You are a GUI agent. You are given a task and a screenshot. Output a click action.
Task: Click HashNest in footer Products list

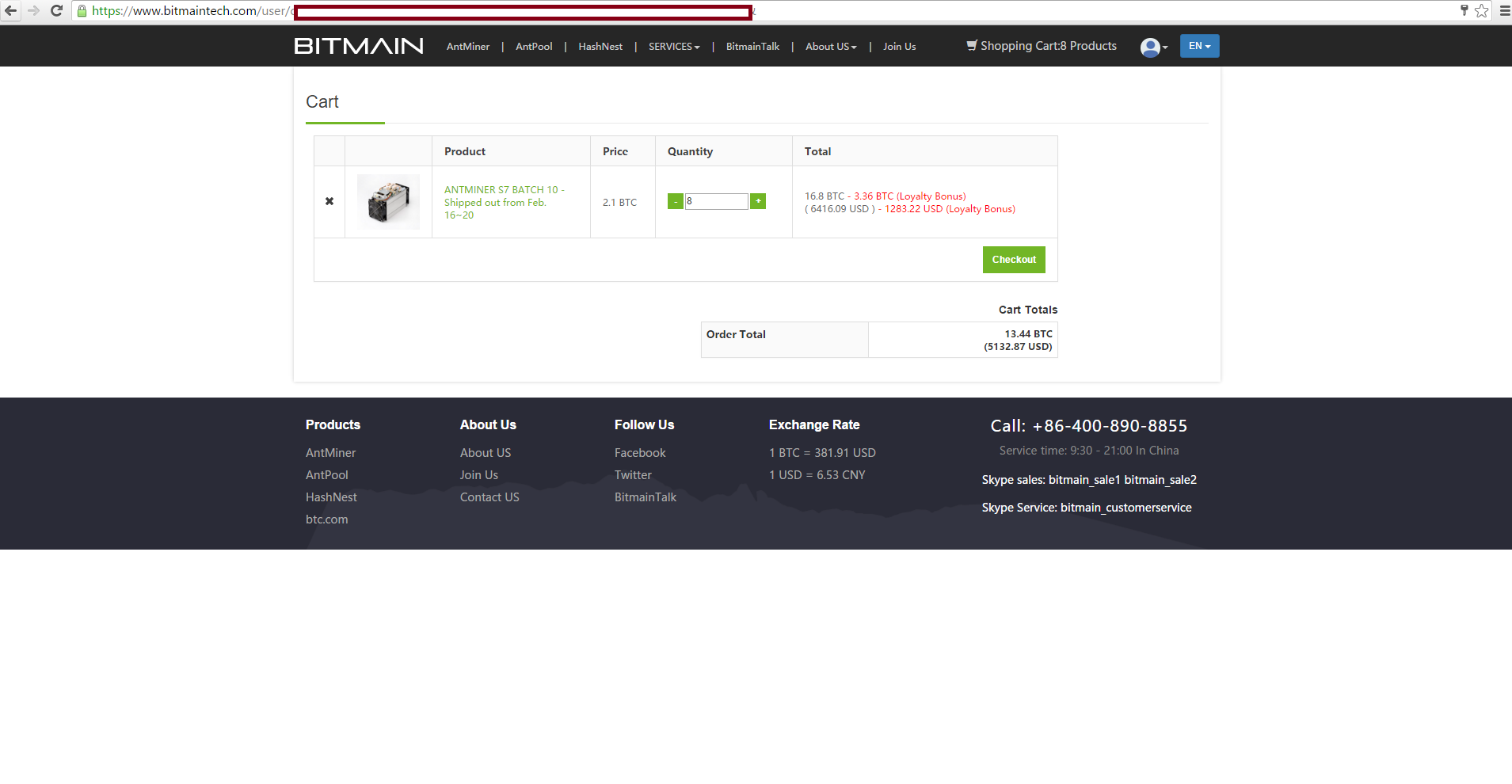coord(331,497)
